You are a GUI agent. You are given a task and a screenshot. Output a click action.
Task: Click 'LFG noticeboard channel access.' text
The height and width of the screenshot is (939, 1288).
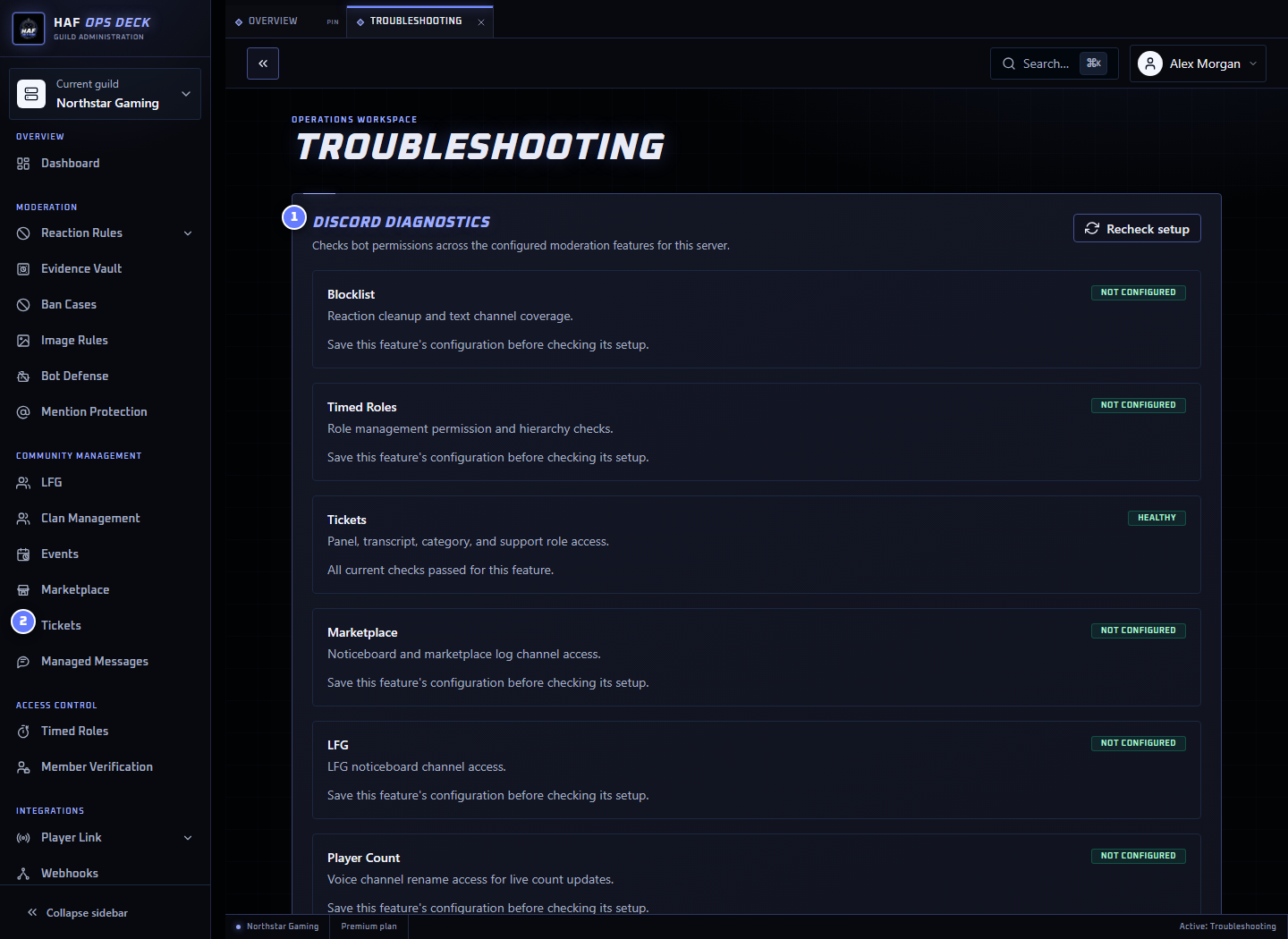(x=417, y=766)
